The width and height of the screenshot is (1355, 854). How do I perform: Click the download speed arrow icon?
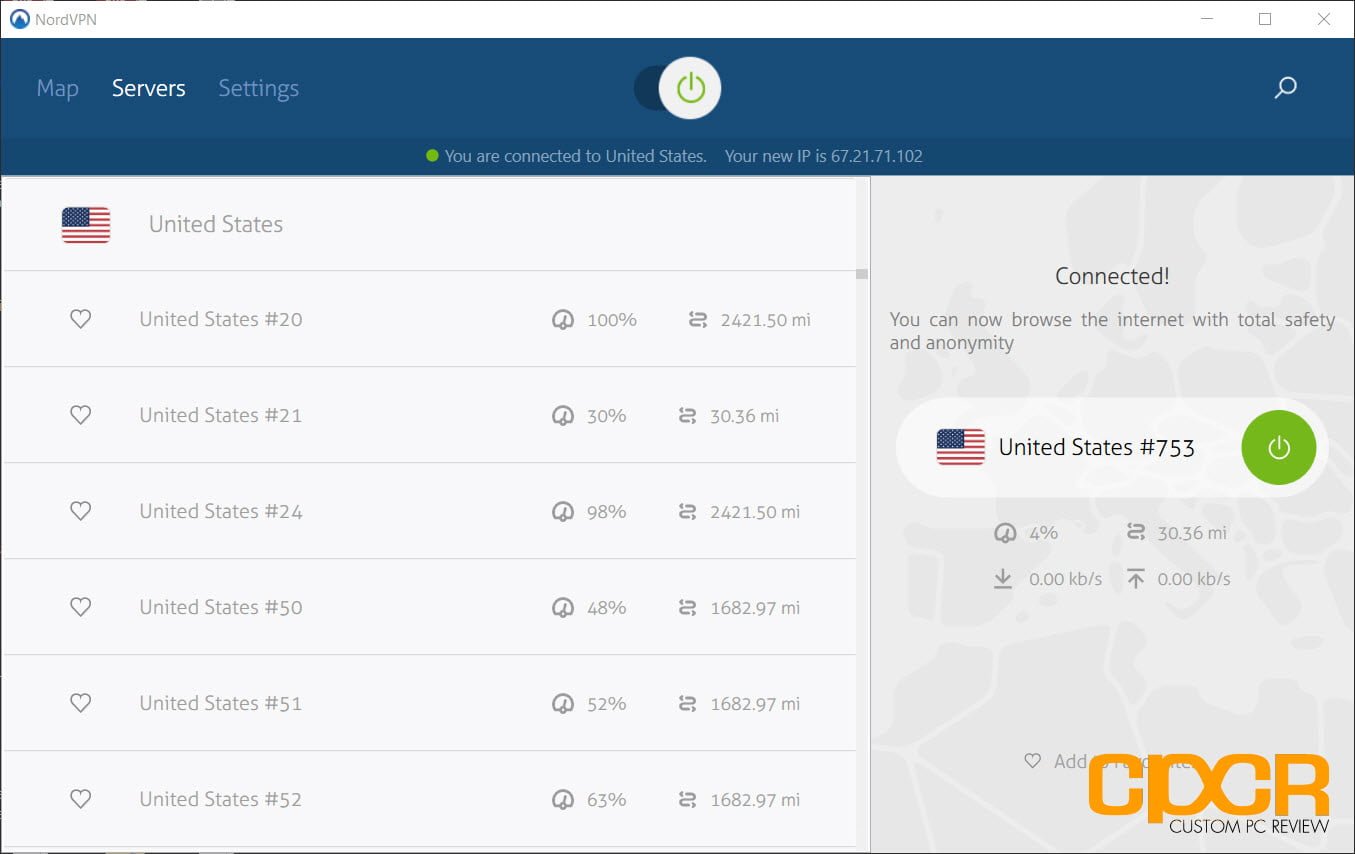(x=1003, y=579)
